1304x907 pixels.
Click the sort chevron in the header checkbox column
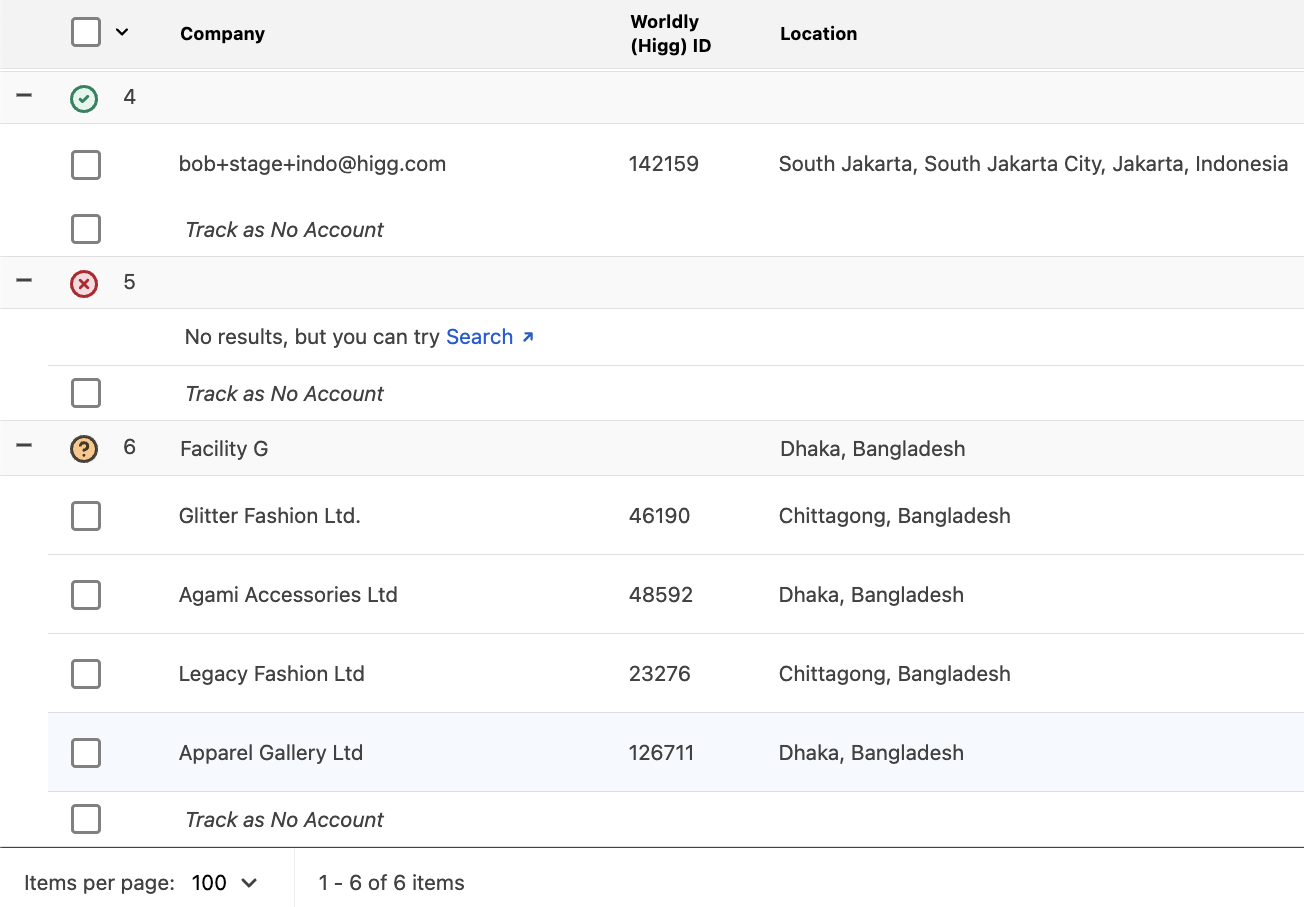[122, 32]
